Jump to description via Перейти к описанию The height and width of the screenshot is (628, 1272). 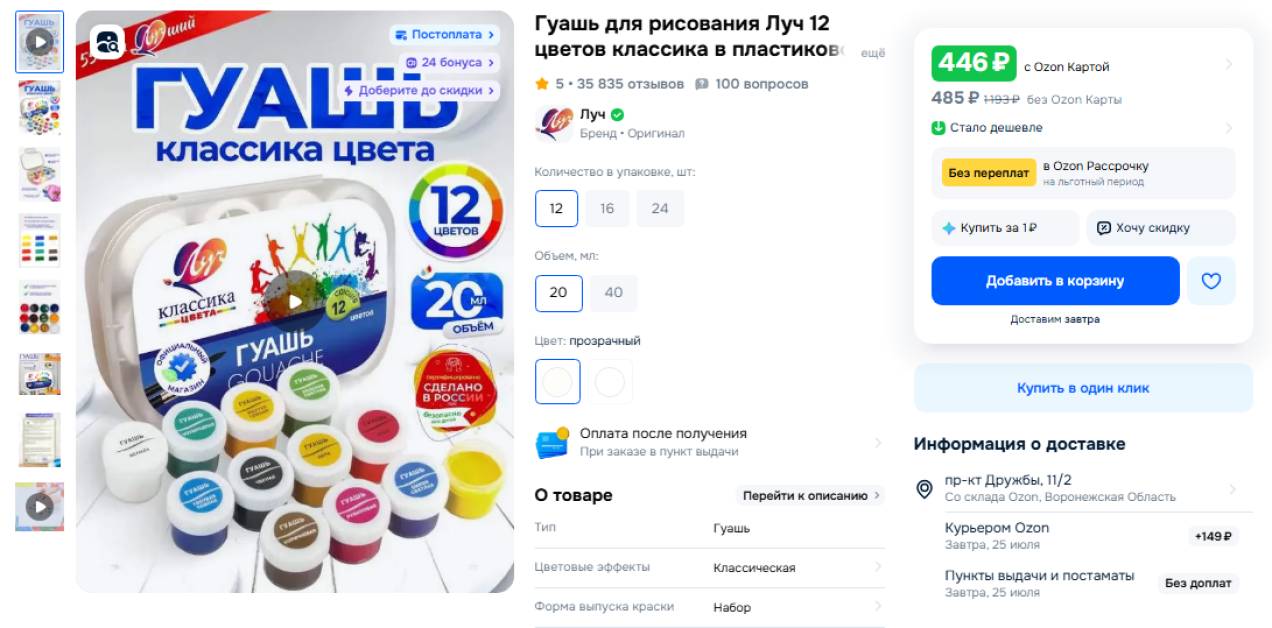coord(811,495)
